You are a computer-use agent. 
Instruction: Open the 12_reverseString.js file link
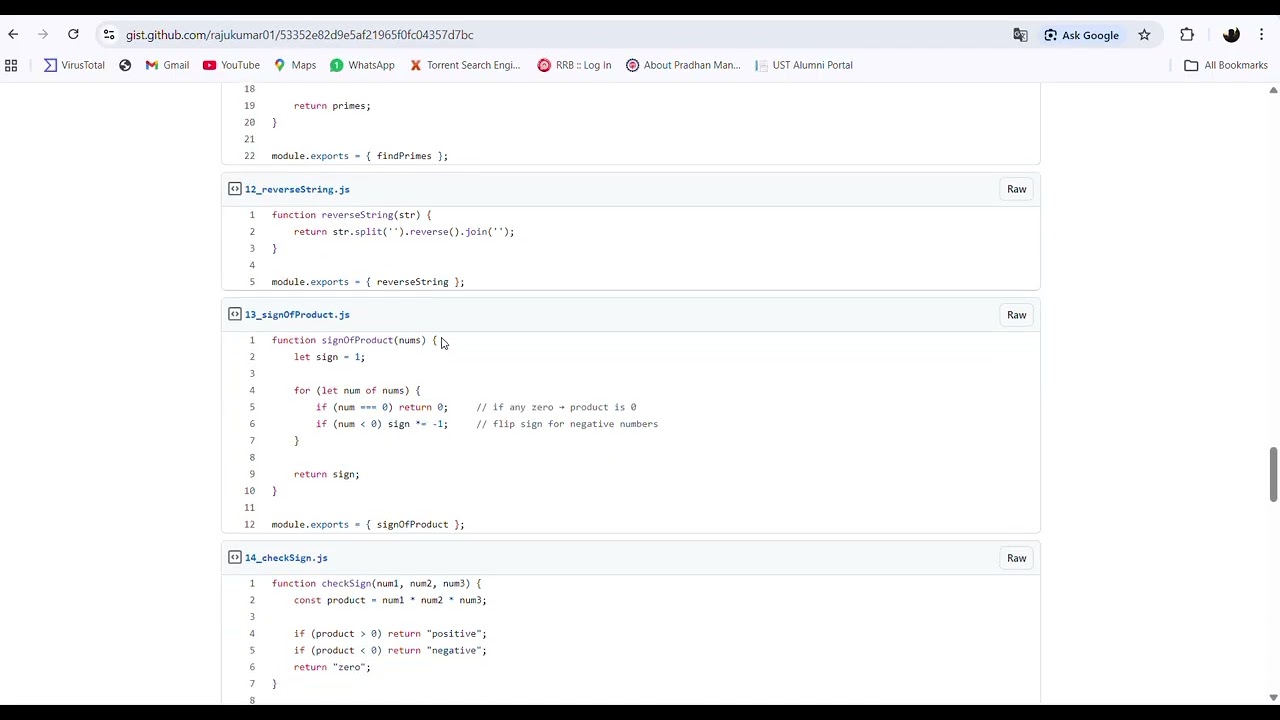(297, 189)
